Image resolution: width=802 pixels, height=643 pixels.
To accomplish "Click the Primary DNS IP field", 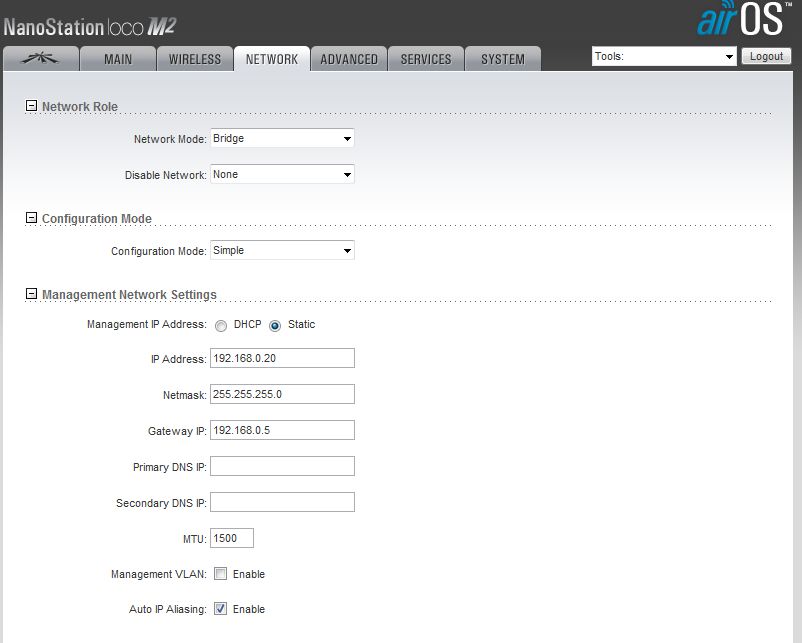I will (x=282, y=466).
